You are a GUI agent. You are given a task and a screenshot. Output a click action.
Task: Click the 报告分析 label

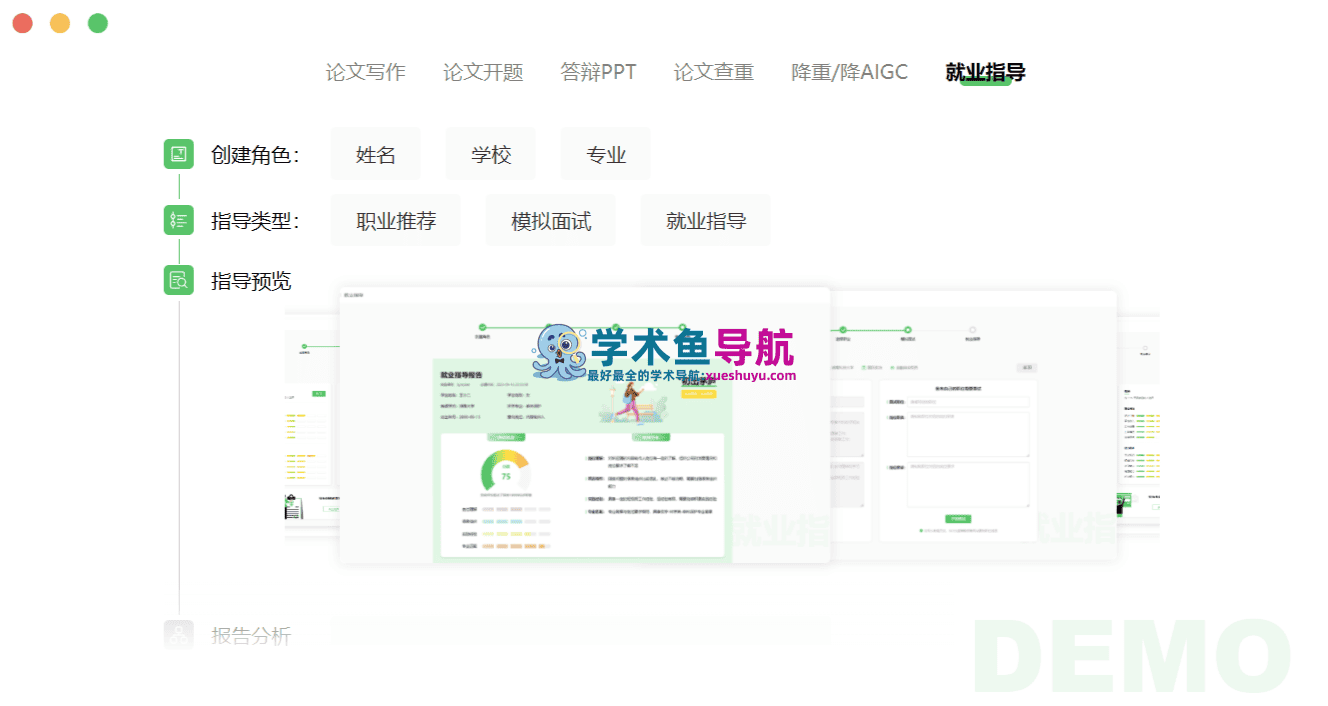[251, 635]
